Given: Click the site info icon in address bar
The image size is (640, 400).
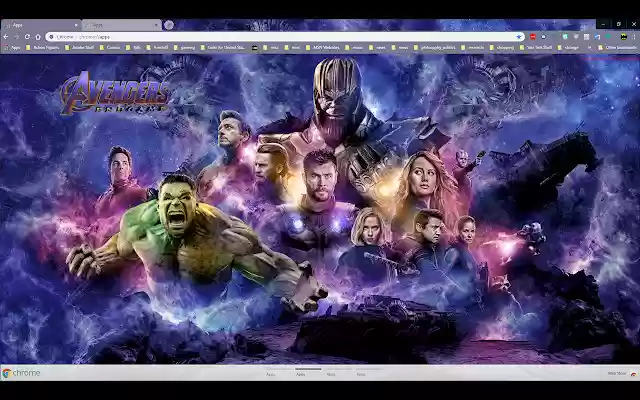Looking at the screenshot, I should [51, 37].
